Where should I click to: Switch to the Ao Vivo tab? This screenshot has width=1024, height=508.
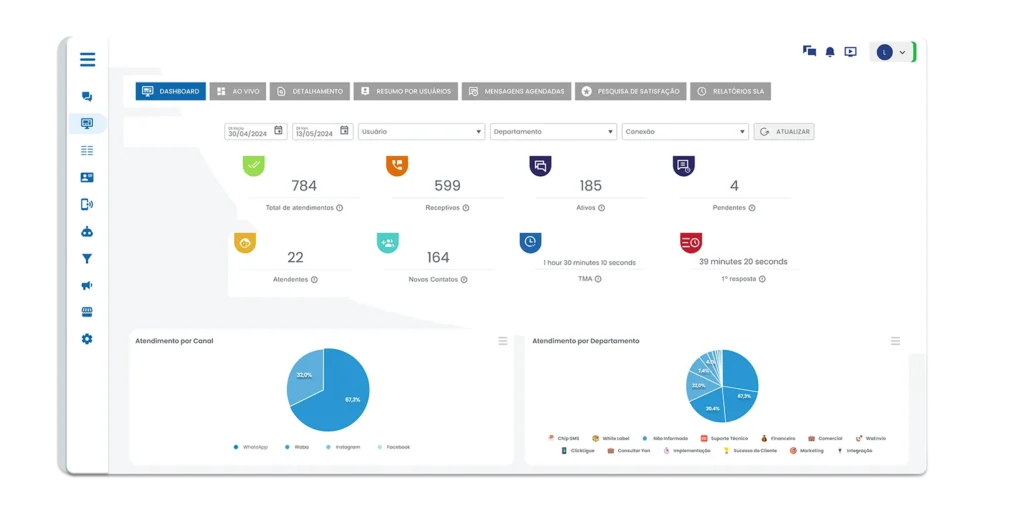pyautogui.click(x=238, y=91)
